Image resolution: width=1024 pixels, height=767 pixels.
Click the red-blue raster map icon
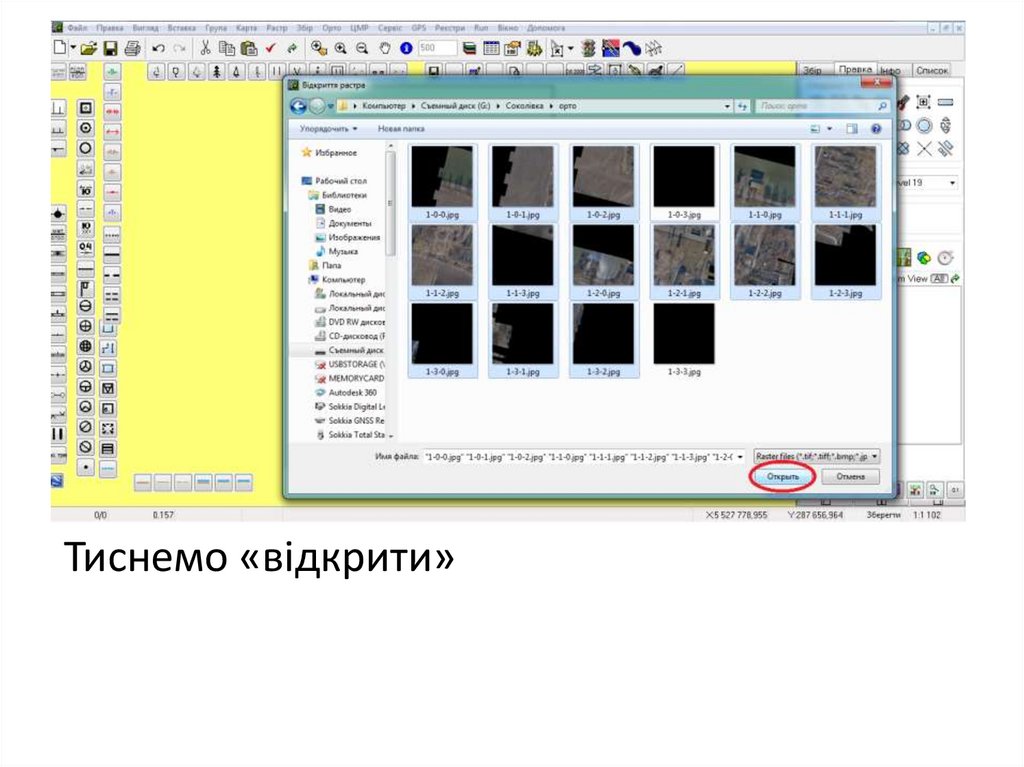[611, 48]
